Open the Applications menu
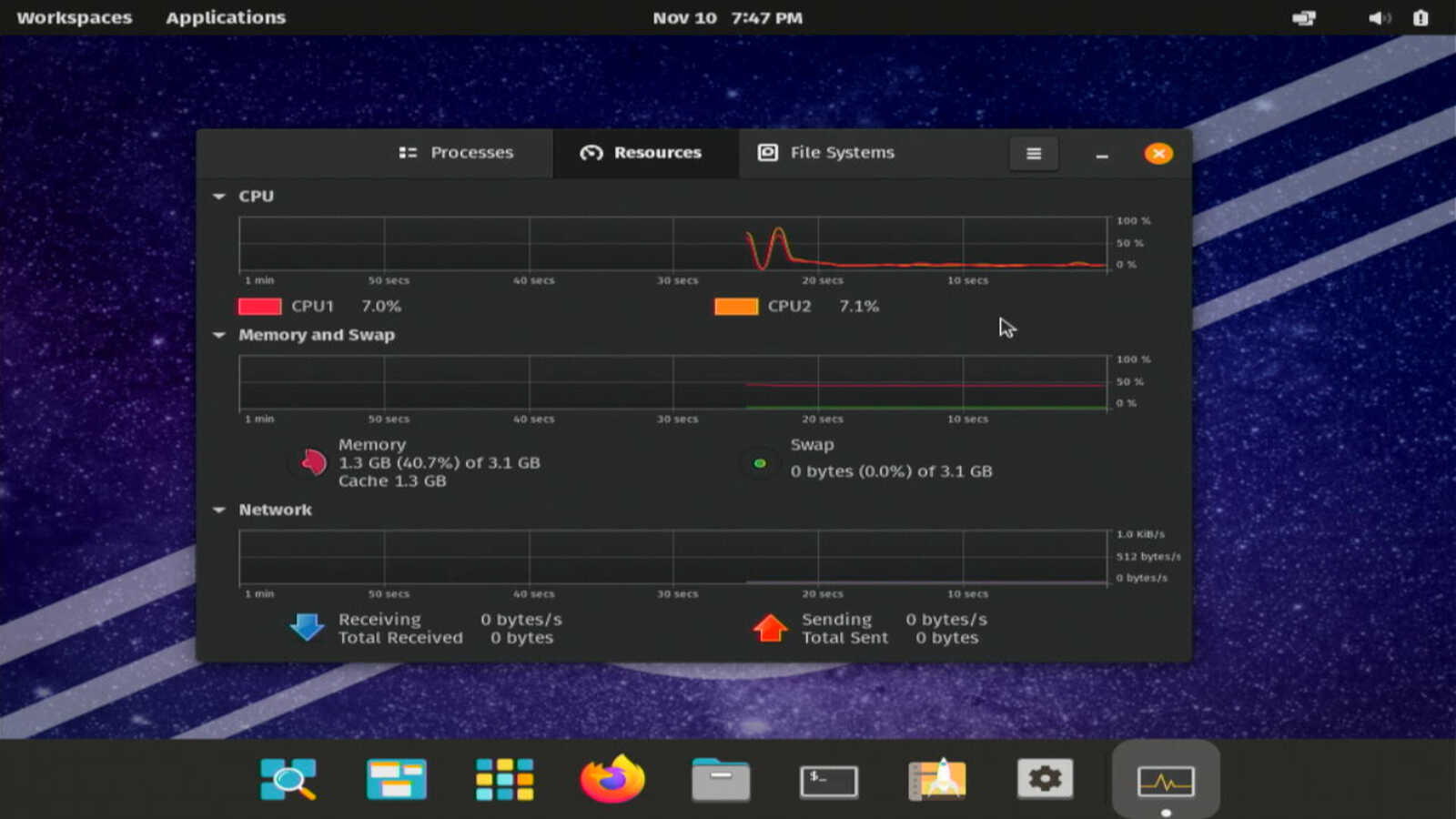Screen dimensions: 1456x819 coord(226,18)
